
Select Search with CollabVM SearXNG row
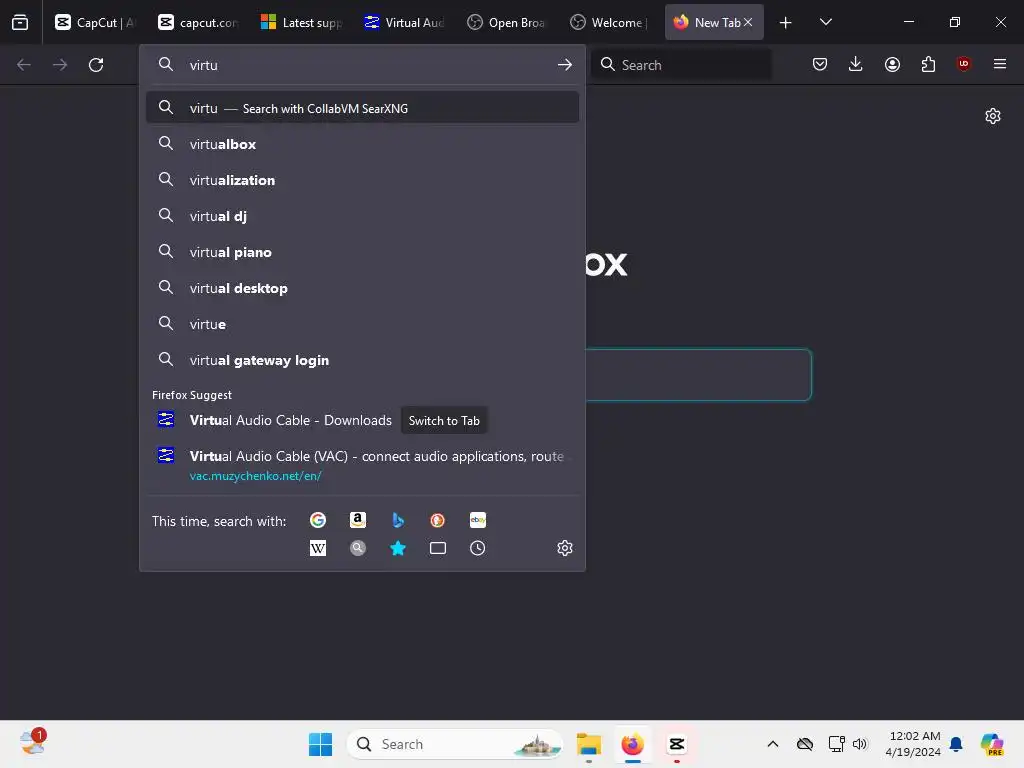point(362,108)
